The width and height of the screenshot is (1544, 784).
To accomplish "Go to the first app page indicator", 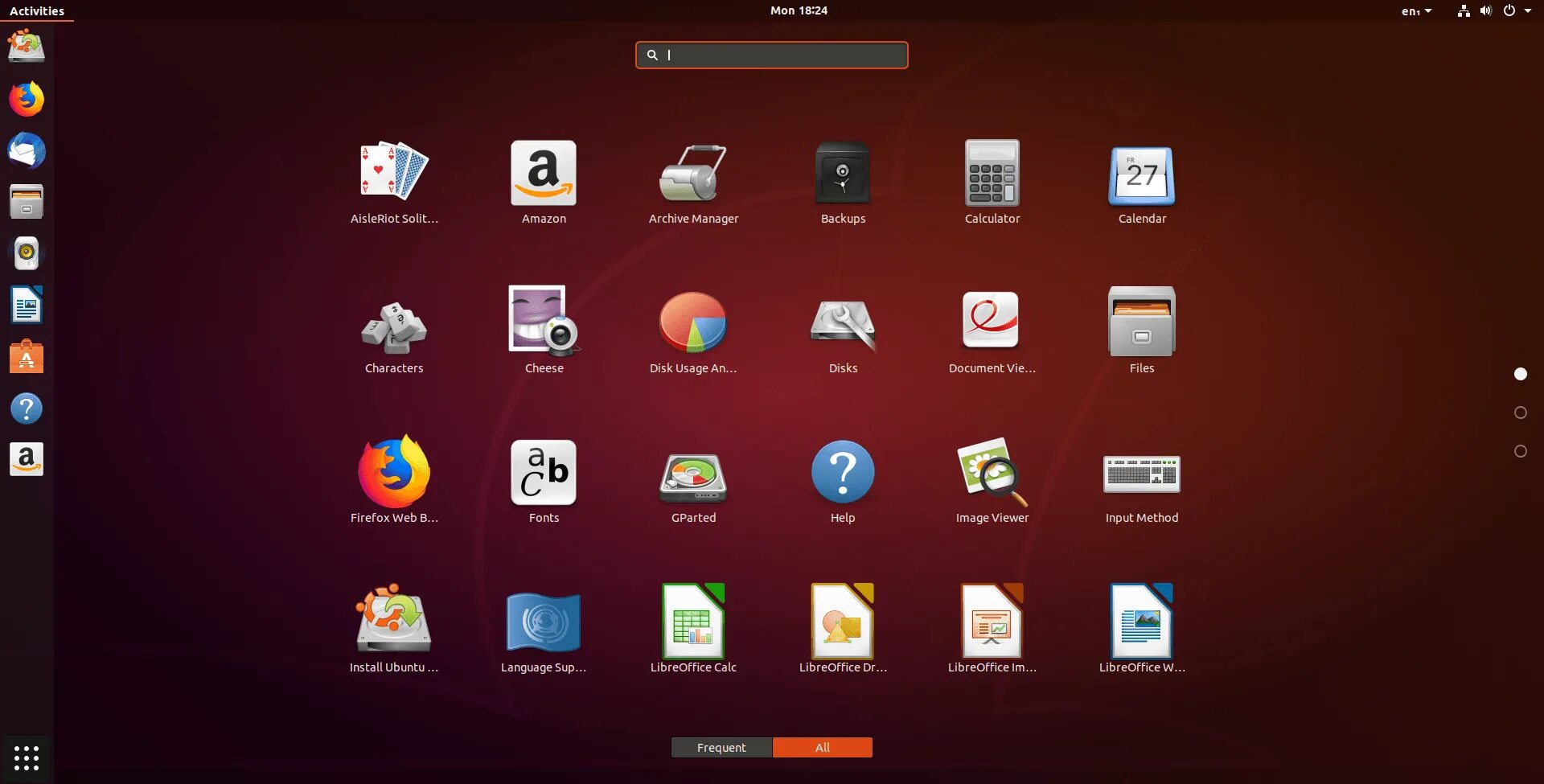I will point(1521,374).
